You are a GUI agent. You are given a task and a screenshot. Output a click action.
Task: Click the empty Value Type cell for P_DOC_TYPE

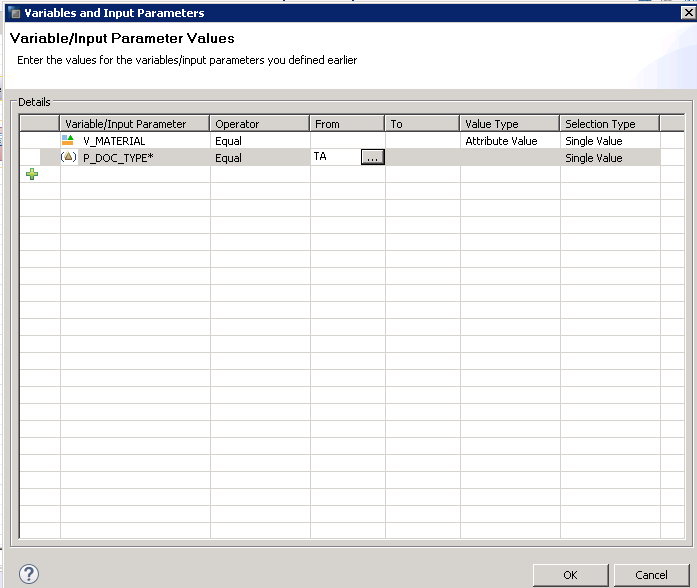tap(510, 158)
